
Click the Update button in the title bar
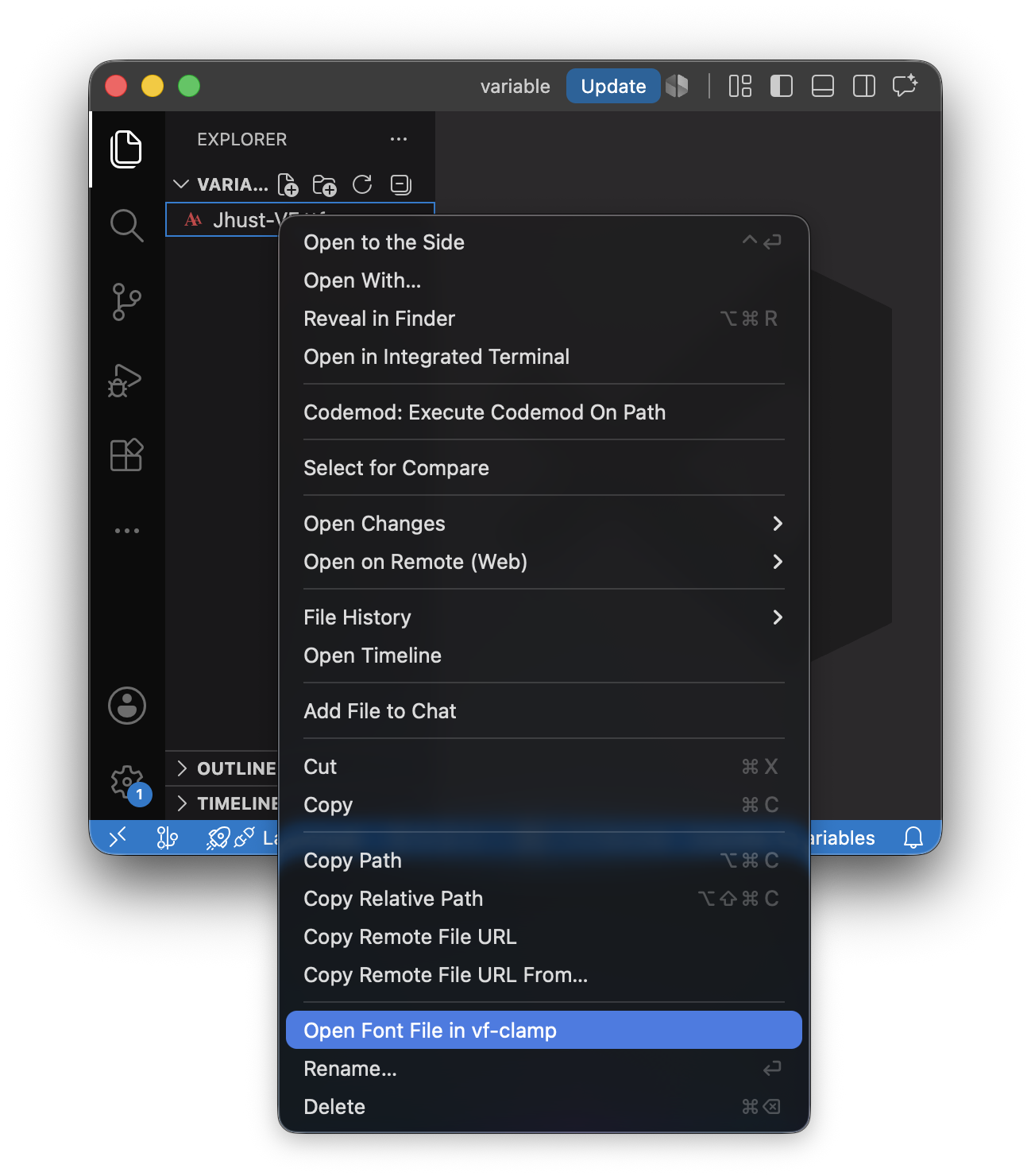point(613,86)
